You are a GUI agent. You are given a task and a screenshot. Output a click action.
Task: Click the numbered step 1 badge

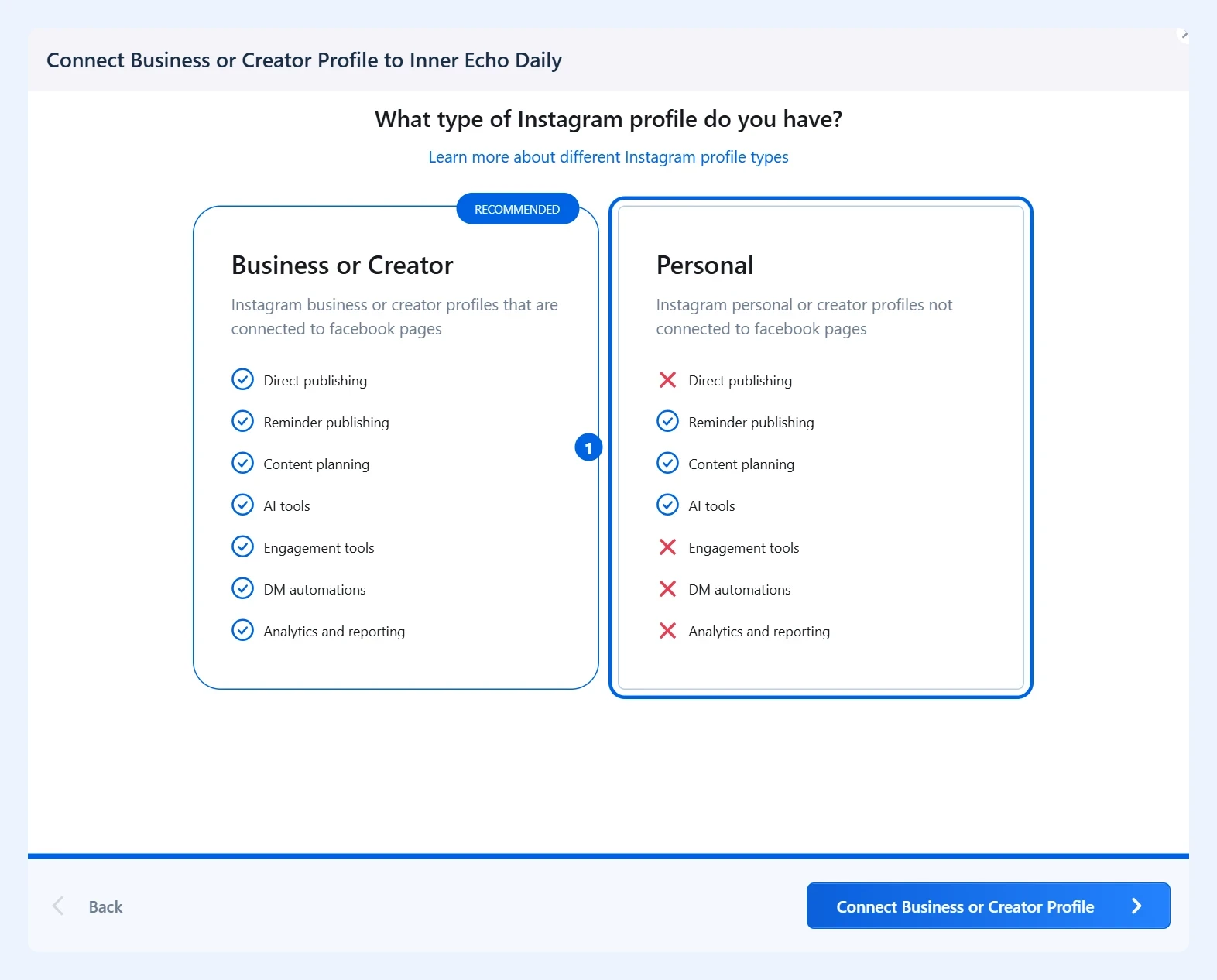[588, 447]
